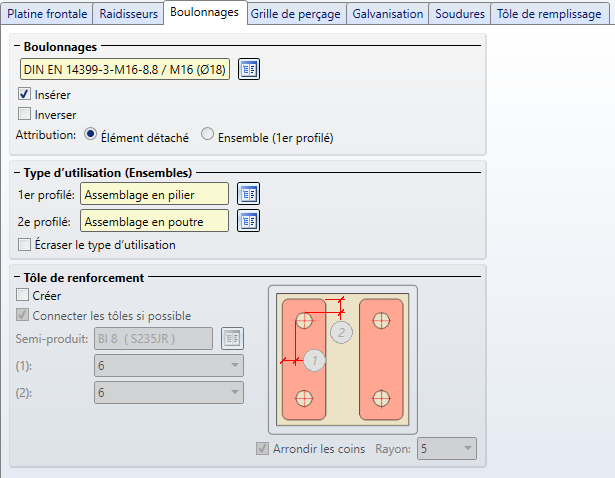The width and height of the screenshot is (615, 478).
Task: Check Écraser le type d'utilisation
Action: [x=25, y=244]
